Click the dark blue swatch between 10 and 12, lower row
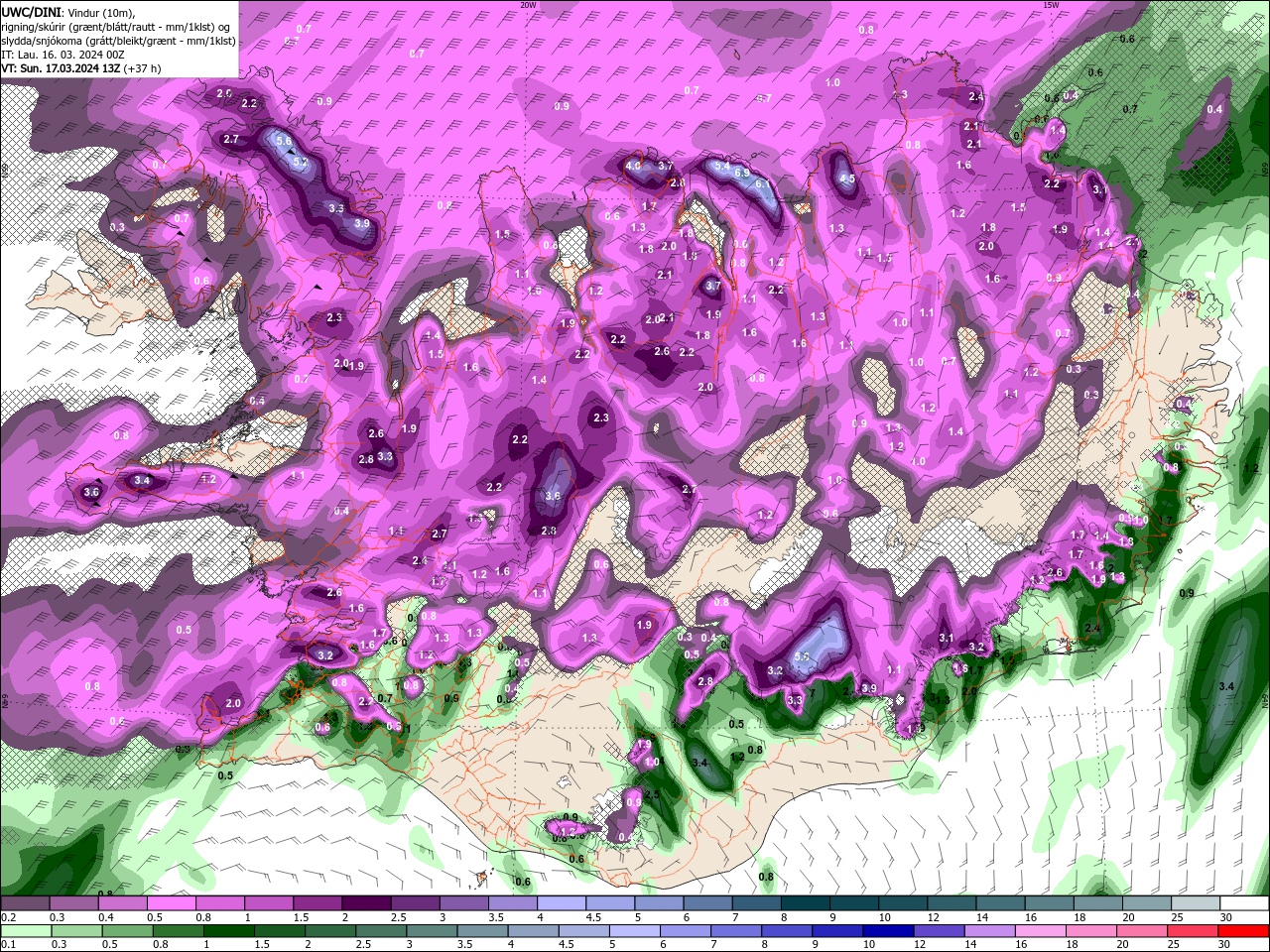Viewport: 1270px width, 952px height. (886, 931)
